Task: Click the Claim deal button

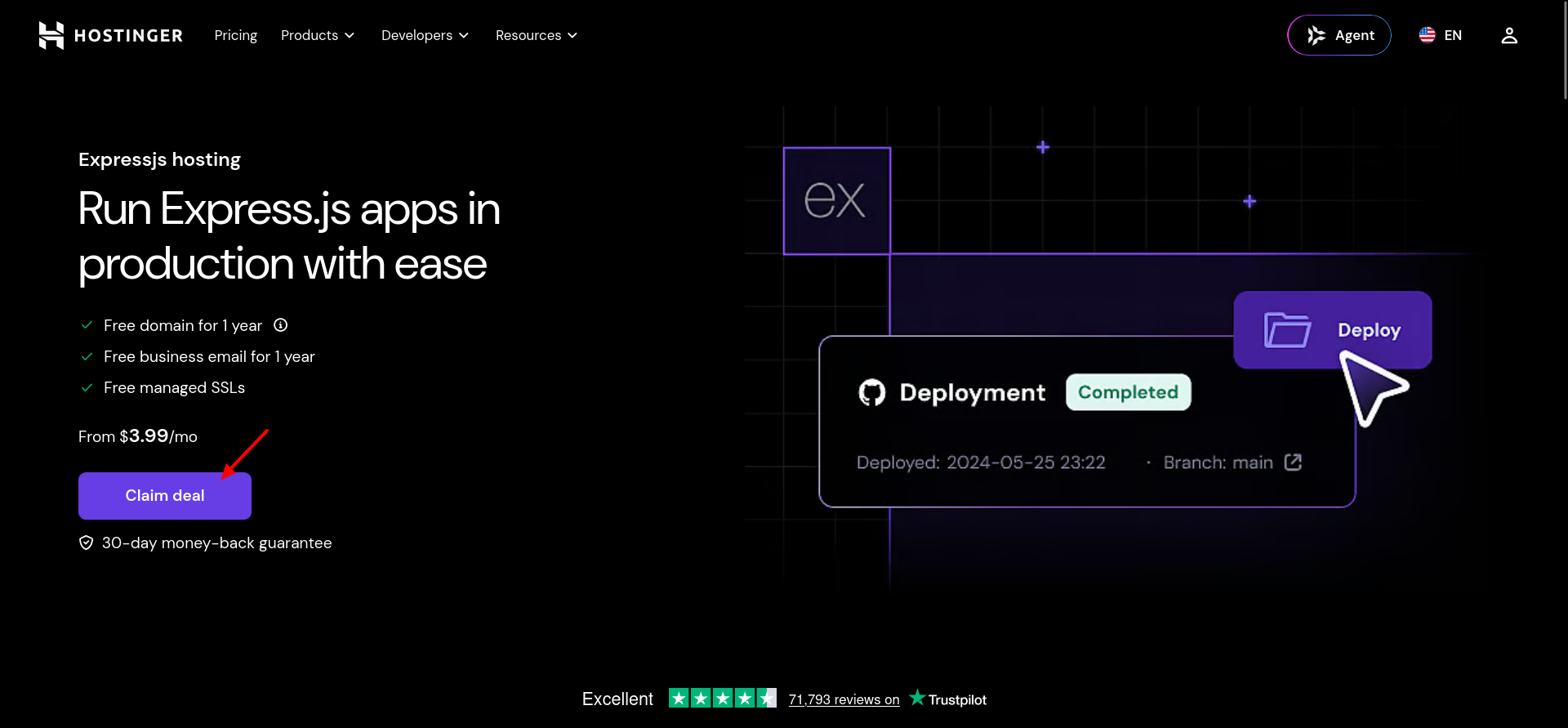Action: (x=165, y=496)
